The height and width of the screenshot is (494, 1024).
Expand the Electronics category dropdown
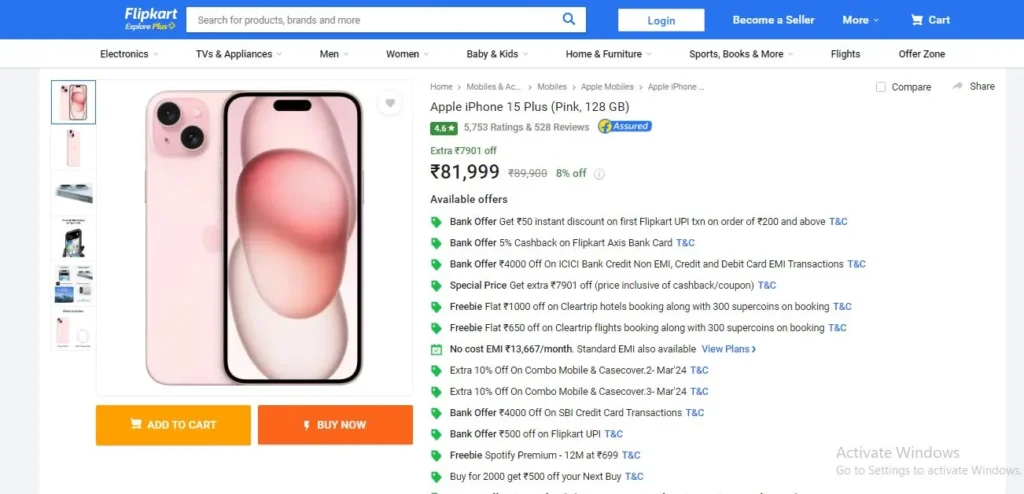tap(129, 54)
